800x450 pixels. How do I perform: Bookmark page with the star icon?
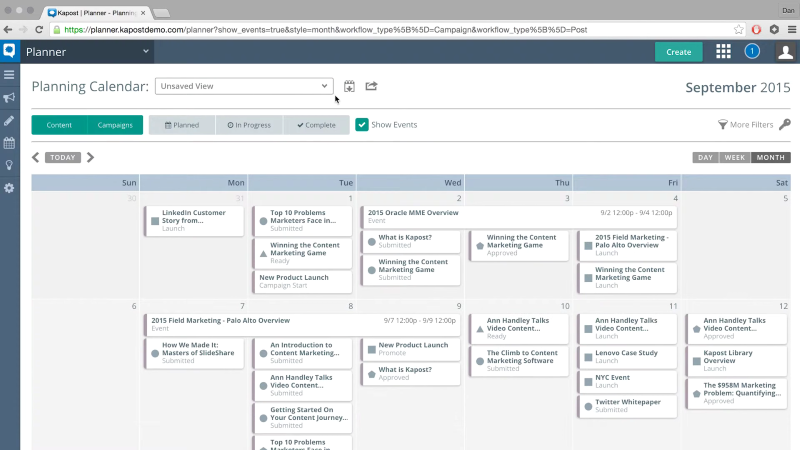[x=738, y=30]
